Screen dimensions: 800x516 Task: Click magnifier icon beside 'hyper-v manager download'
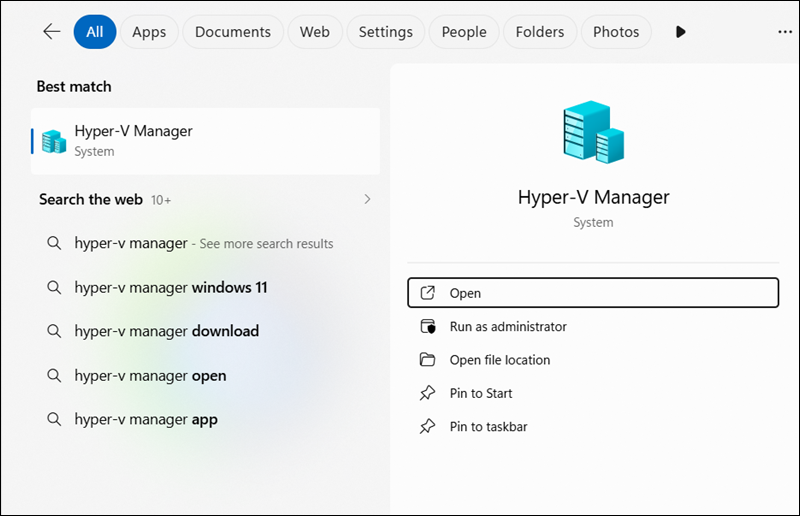54,331
